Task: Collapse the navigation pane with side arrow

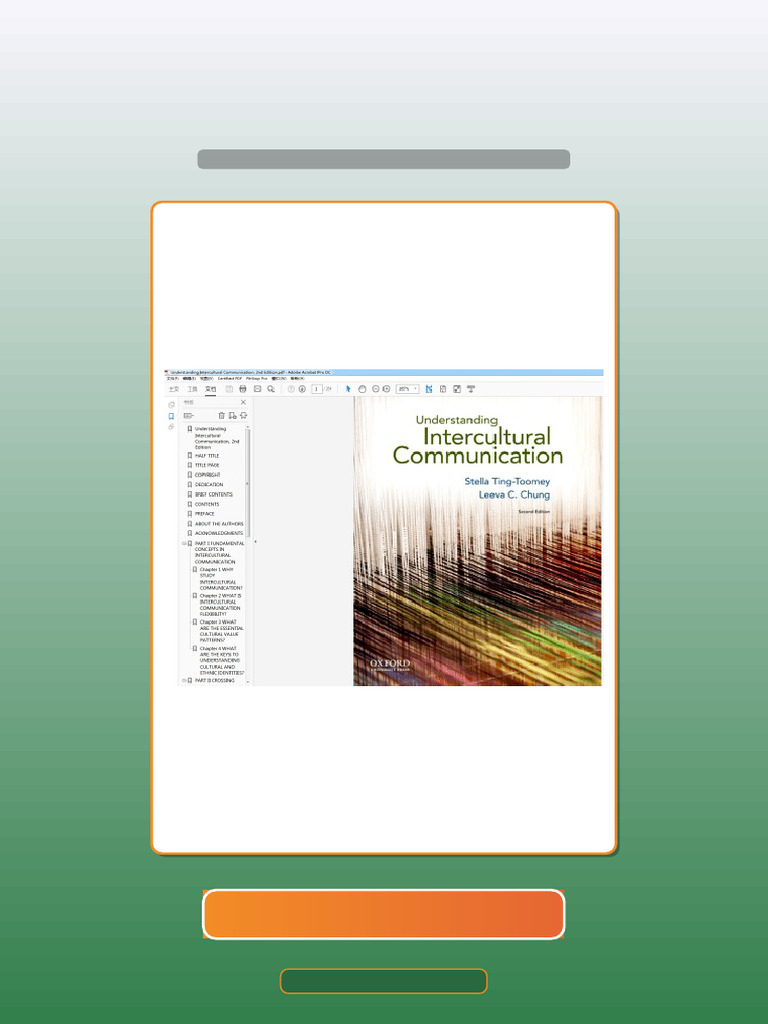Action: point(255,541)
